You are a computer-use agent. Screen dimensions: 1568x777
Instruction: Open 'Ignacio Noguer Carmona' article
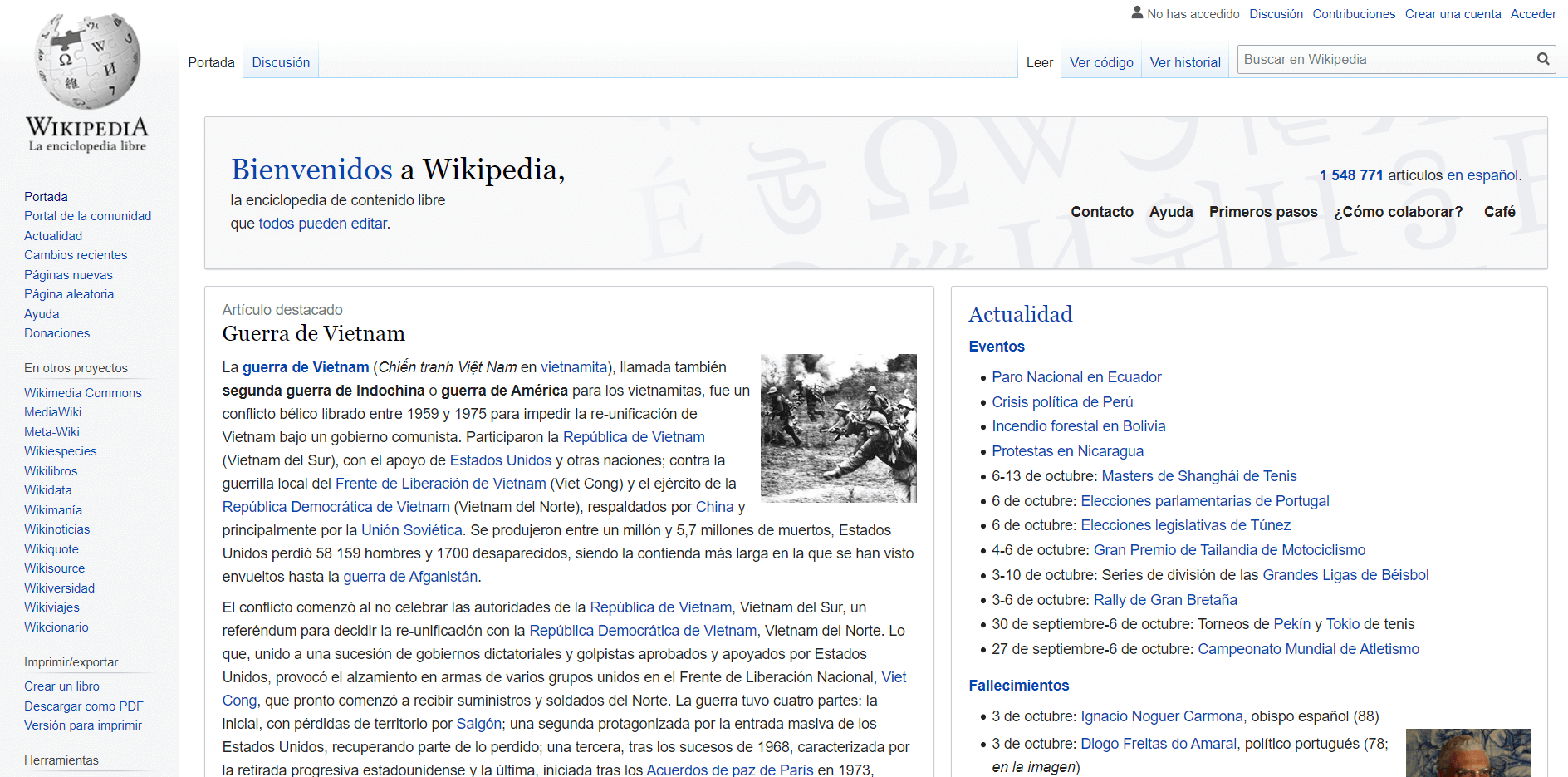click(1162, 716)
